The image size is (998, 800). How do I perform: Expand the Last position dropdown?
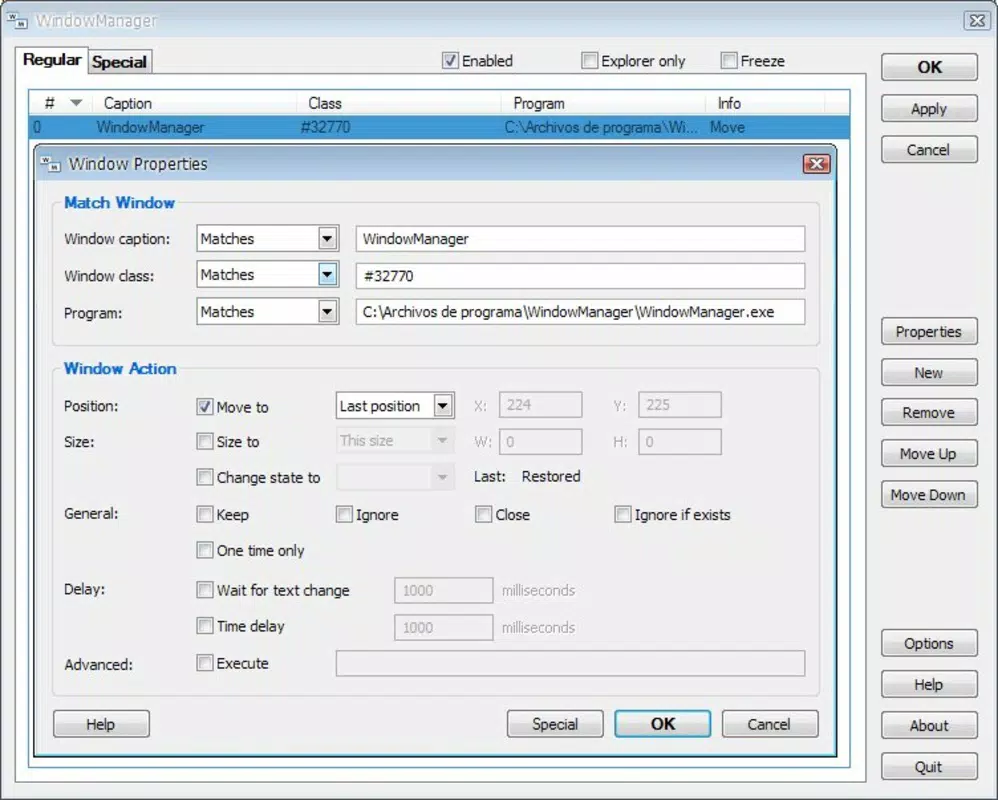443,405
